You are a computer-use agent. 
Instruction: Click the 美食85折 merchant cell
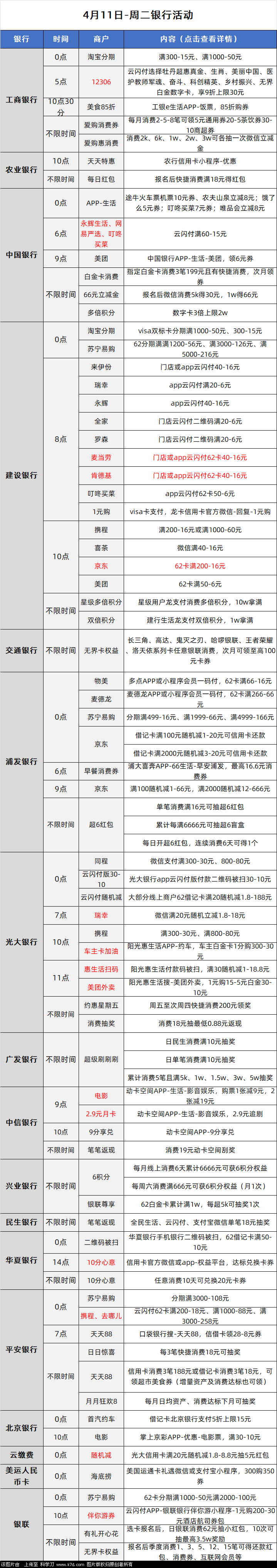[x=101, y=107]
